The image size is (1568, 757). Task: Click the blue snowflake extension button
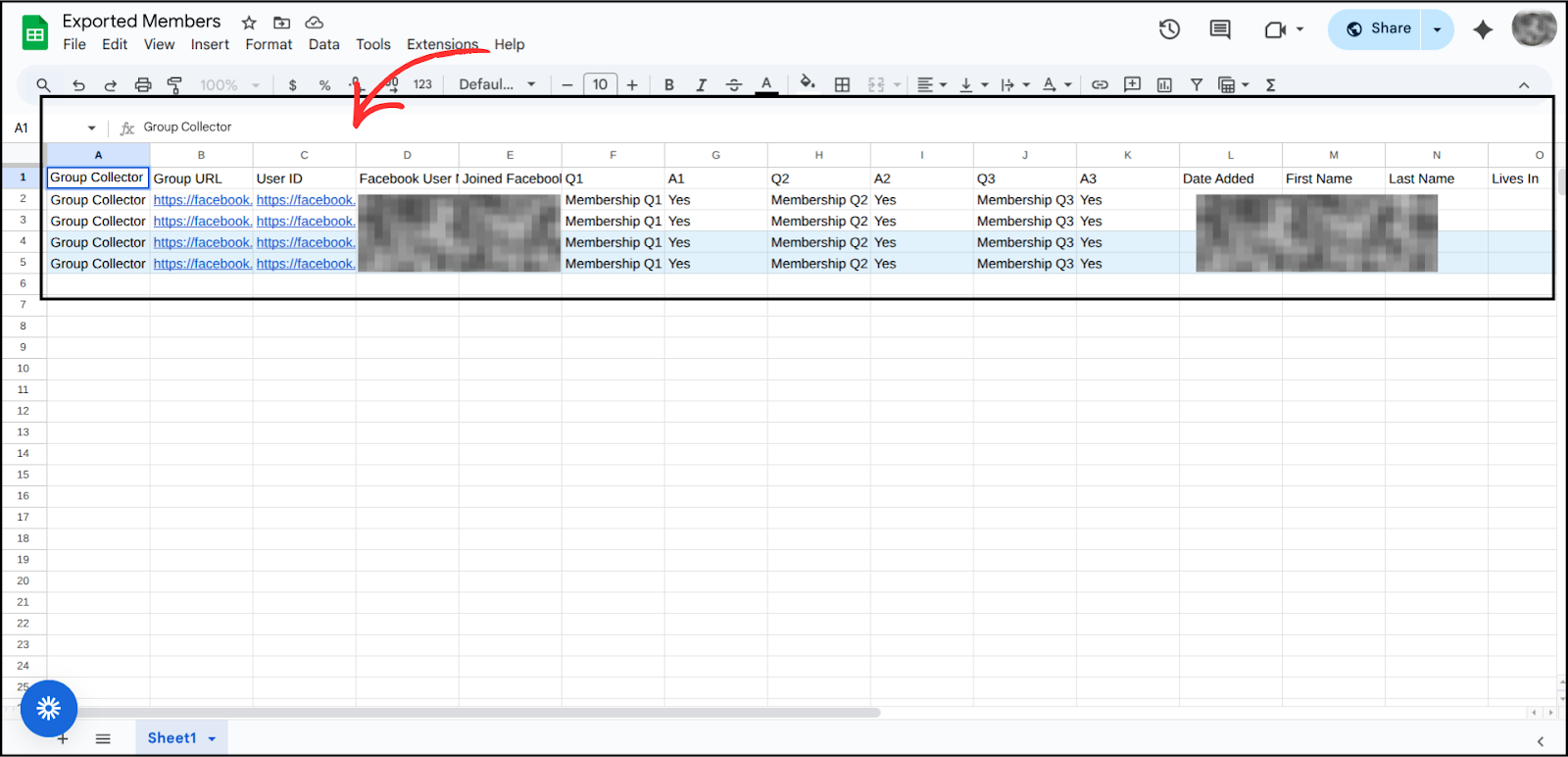click(49, 708)
